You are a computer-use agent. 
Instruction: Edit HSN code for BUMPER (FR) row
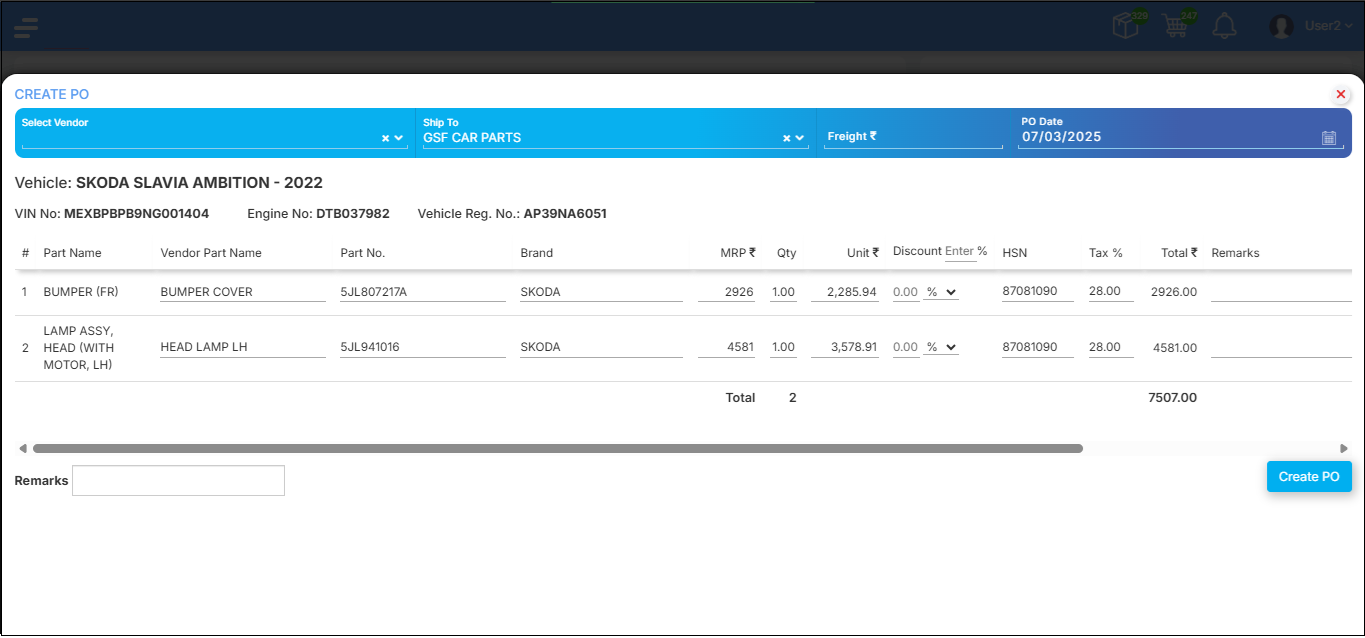coord(1038,292)
